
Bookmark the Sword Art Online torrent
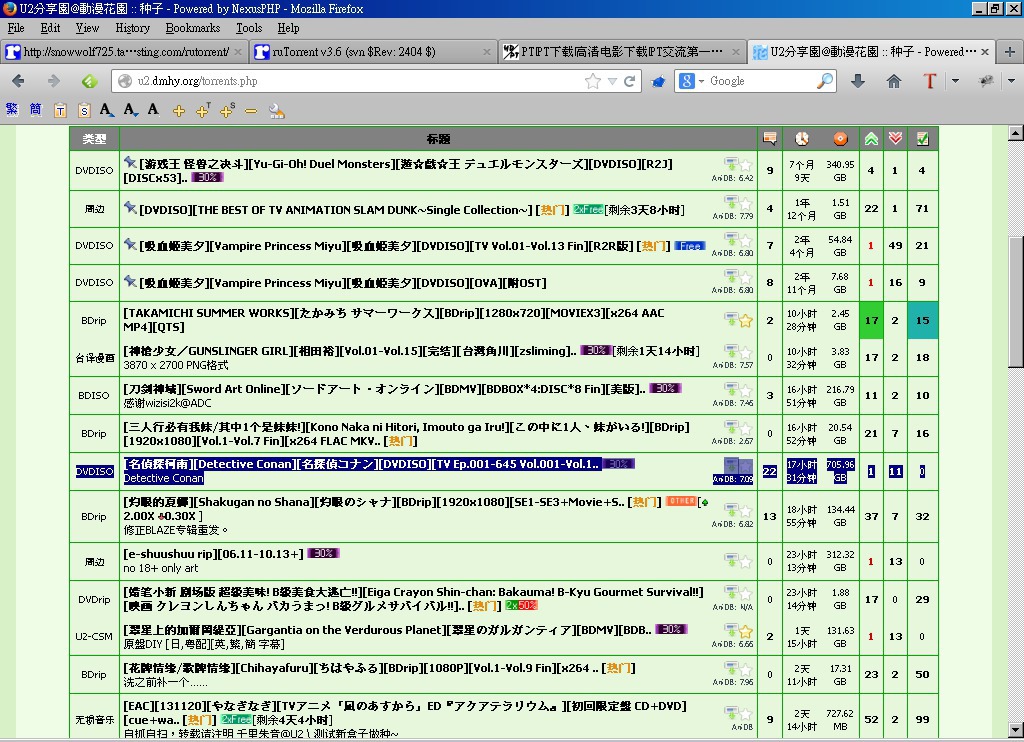[746, 390]
